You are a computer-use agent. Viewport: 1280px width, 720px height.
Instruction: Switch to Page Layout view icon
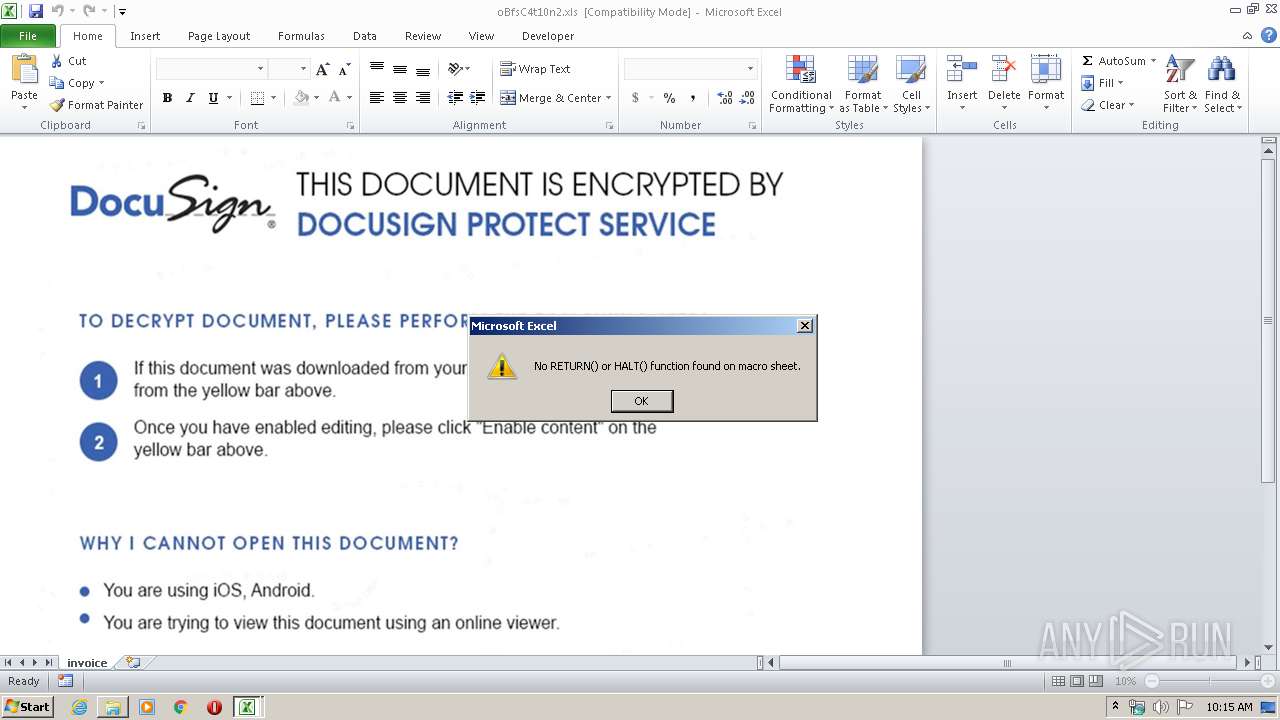point(1077,681)
